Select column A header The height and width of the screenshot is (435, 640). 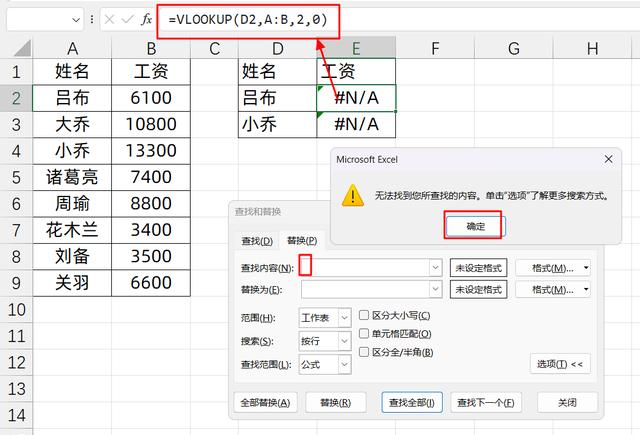point(72,49)
